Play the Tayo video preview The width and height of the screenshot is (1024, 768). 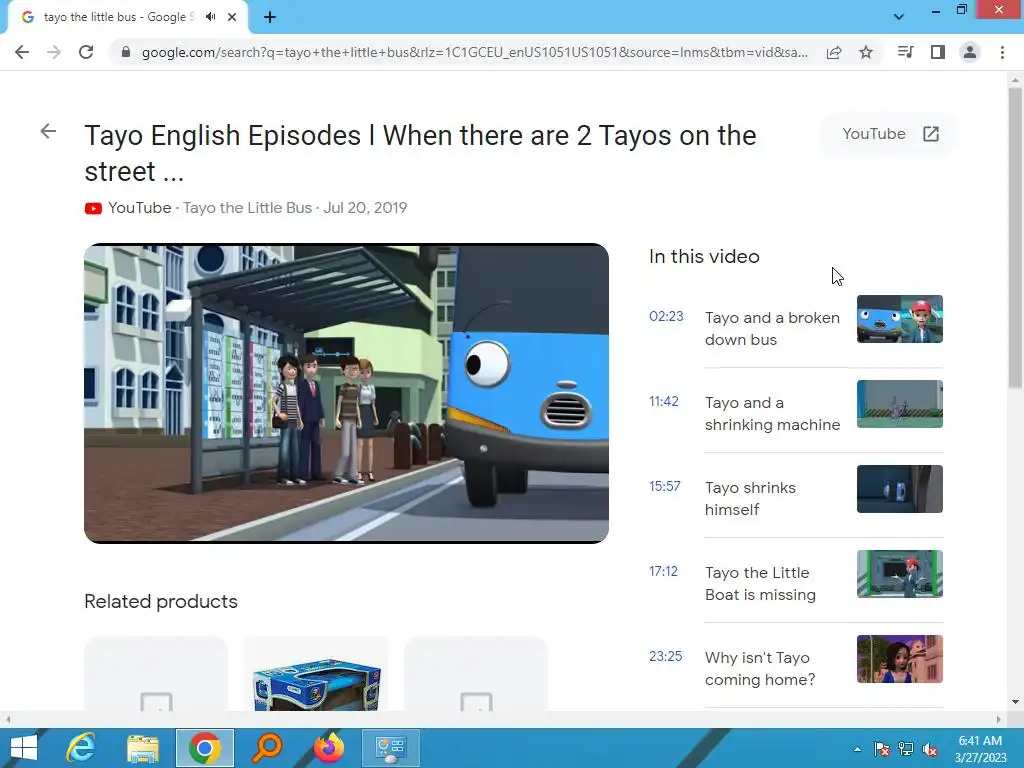tap(346, 393)
